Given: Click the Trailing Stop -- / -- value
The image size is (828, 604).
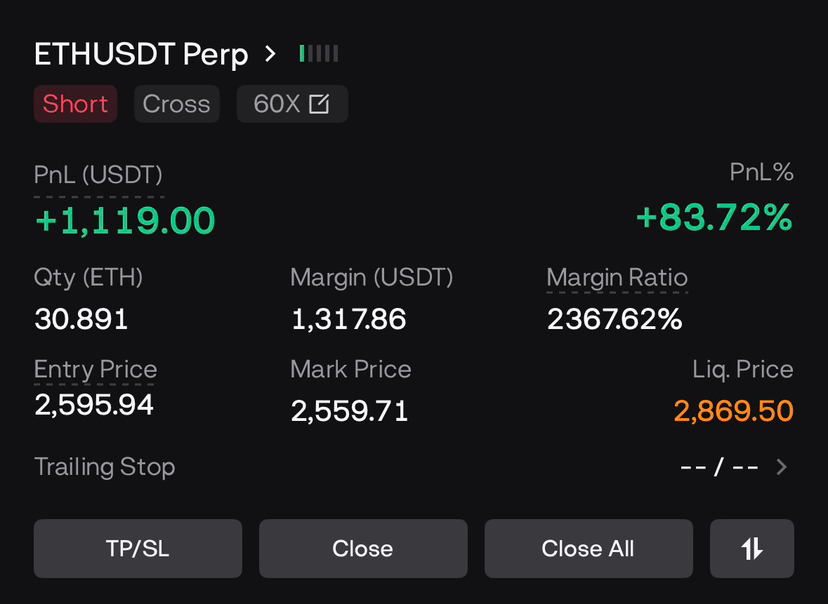Looking at the screenshot, I should (719, 467).
